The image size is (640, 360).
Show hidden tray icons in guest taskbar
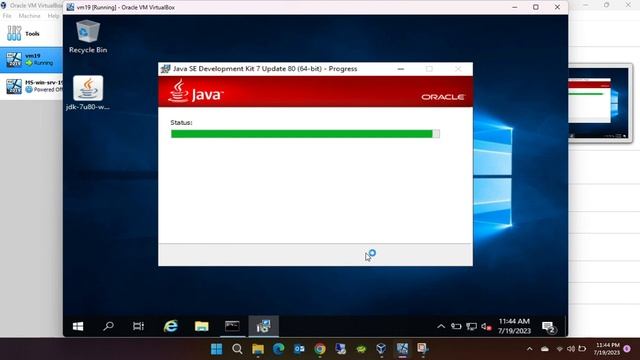441,326
